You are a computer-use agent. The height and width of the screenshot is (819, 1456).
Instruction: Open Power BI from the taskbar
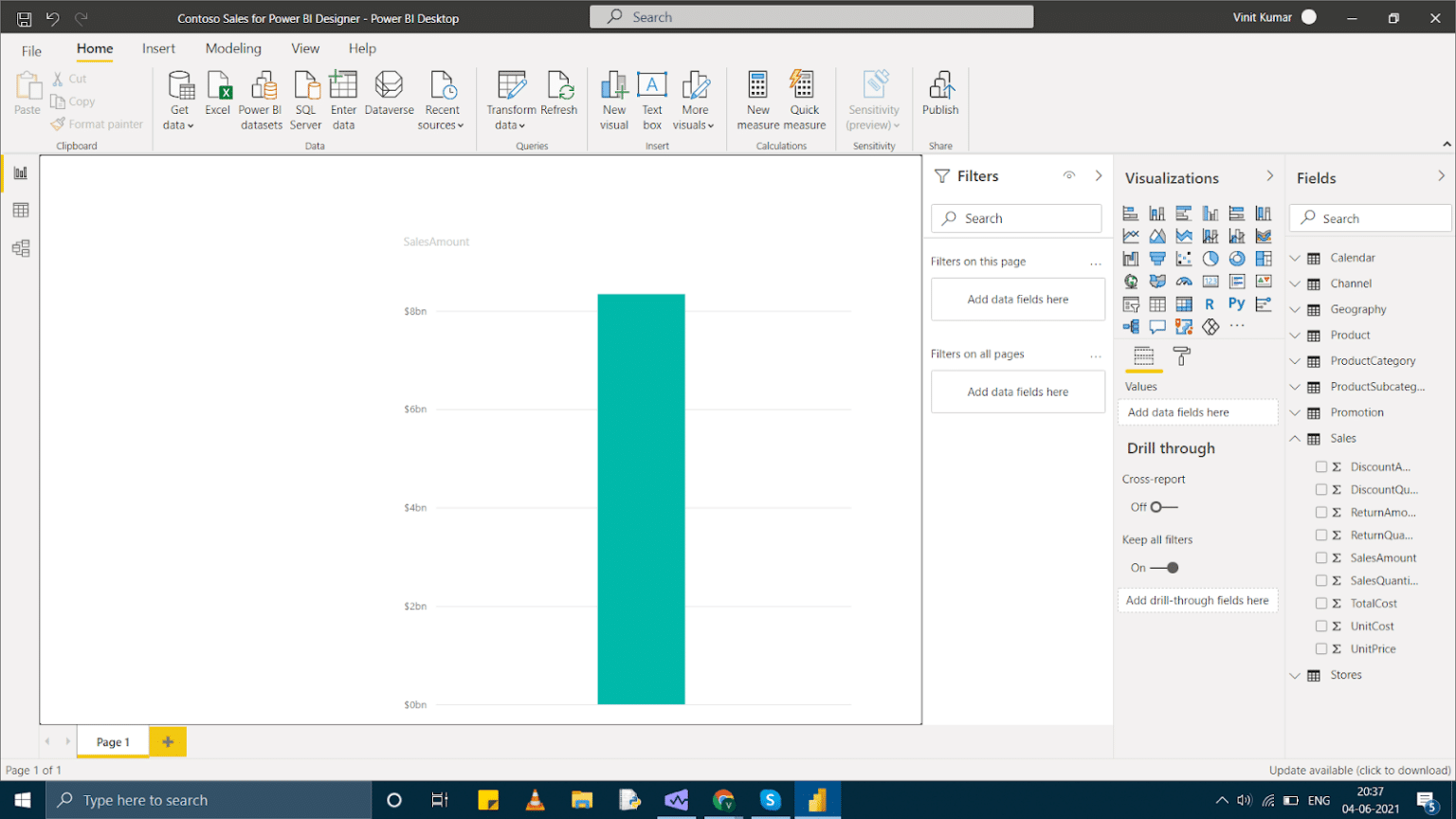point(818,799)
